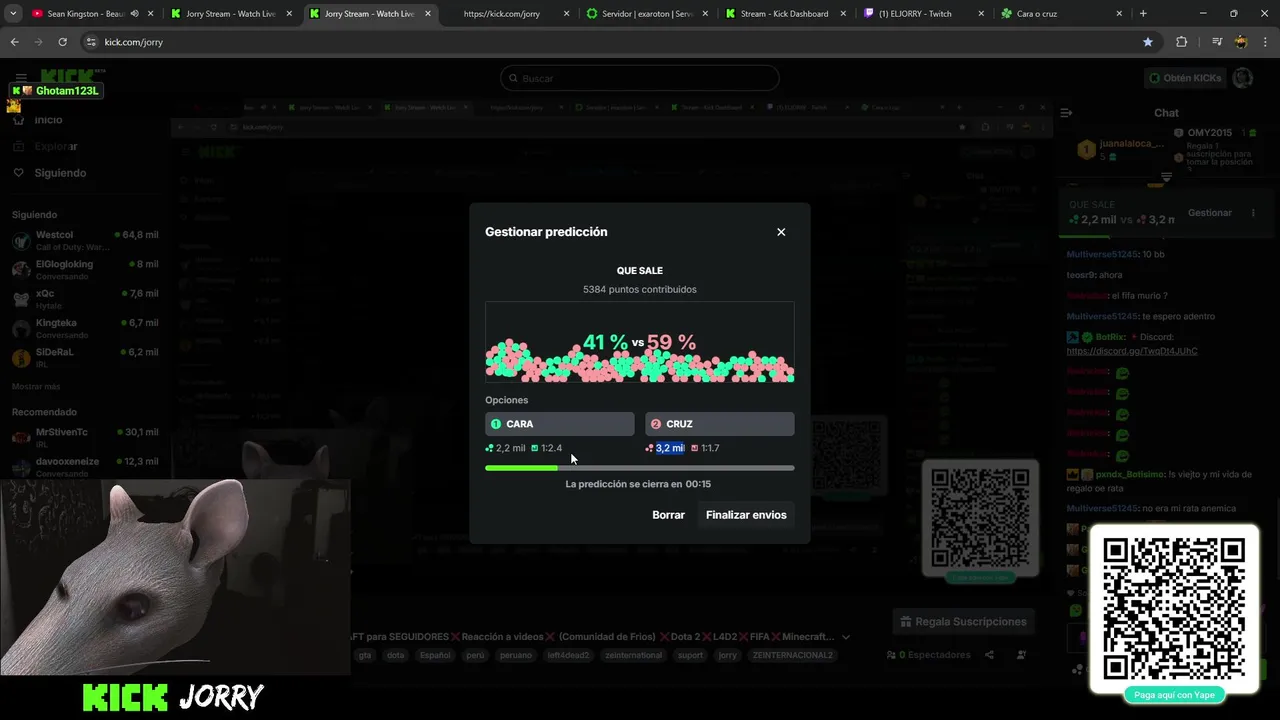Click the 2,2 mil points value
Screen dimensions: 1280x720
[x=510, y=448]
